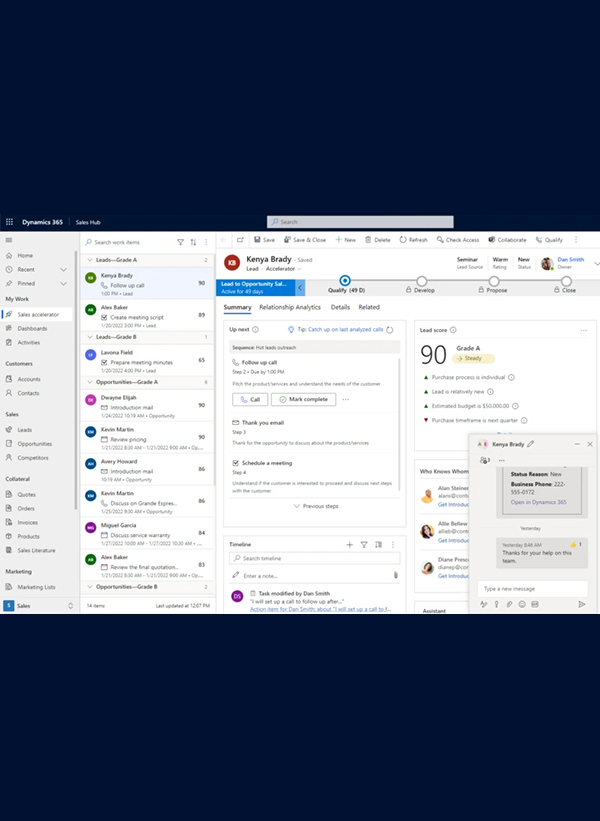Expand the Recent menu chevron

(63, 270)
